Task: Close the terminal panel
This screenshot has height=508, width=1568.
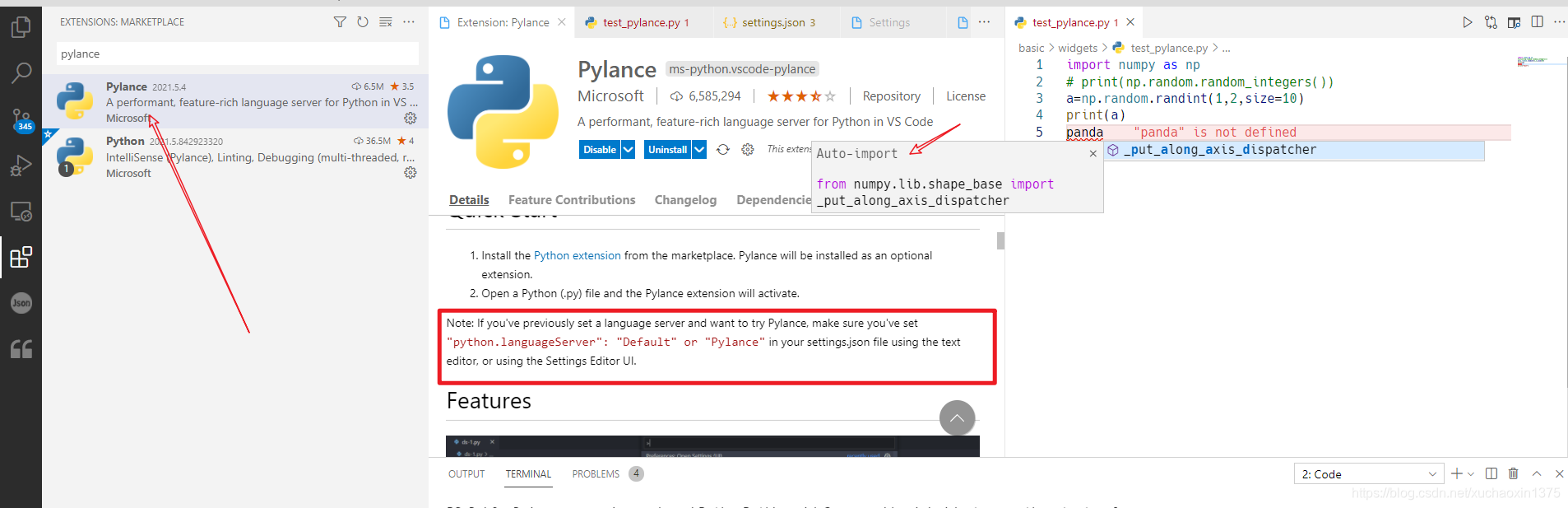Action: (x=1559, y=473)
